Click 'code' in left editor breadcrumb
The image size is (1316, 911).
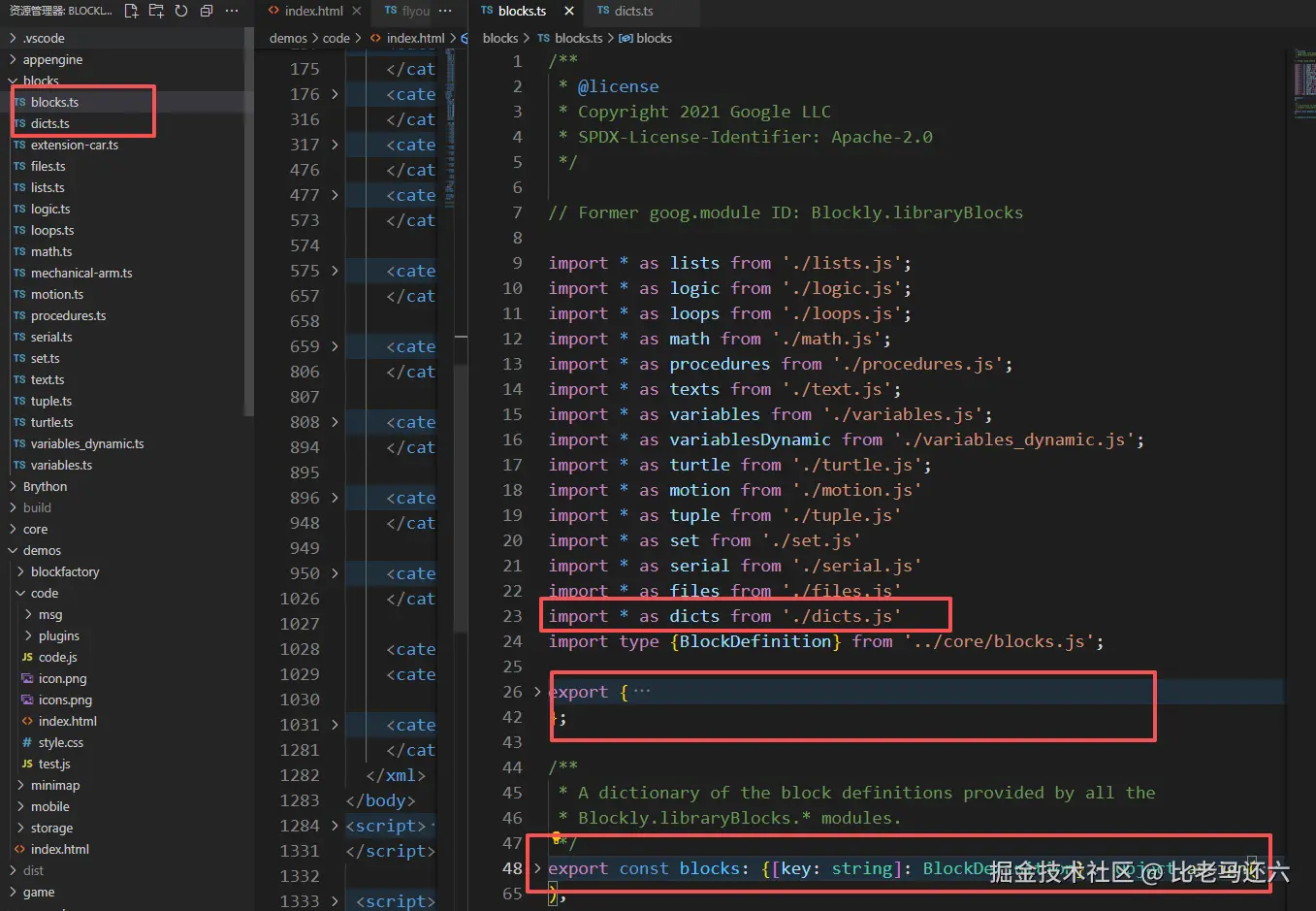(x=337, y=38)
